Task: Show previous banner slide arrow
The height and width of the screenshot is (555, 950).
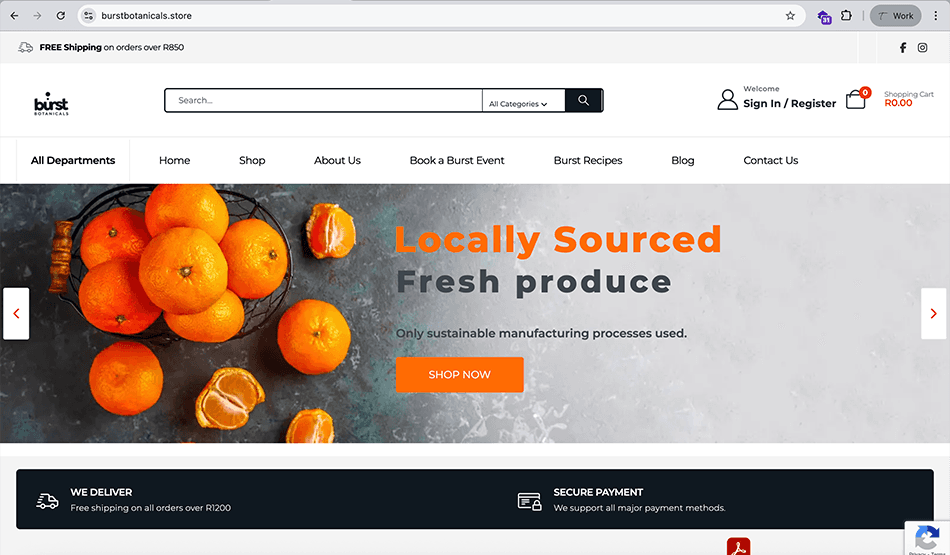Action: 16,313
